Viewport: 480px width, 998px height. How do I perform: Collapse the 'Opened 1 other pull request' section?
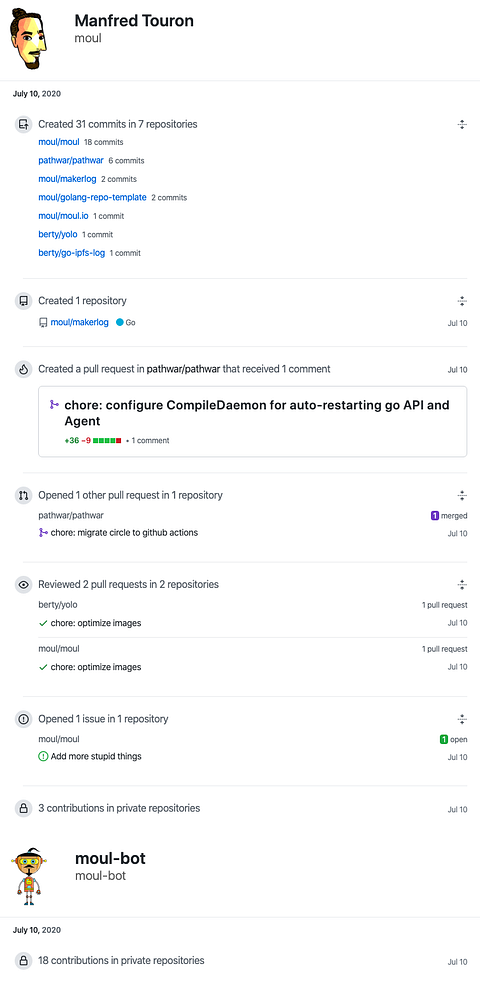462,495
